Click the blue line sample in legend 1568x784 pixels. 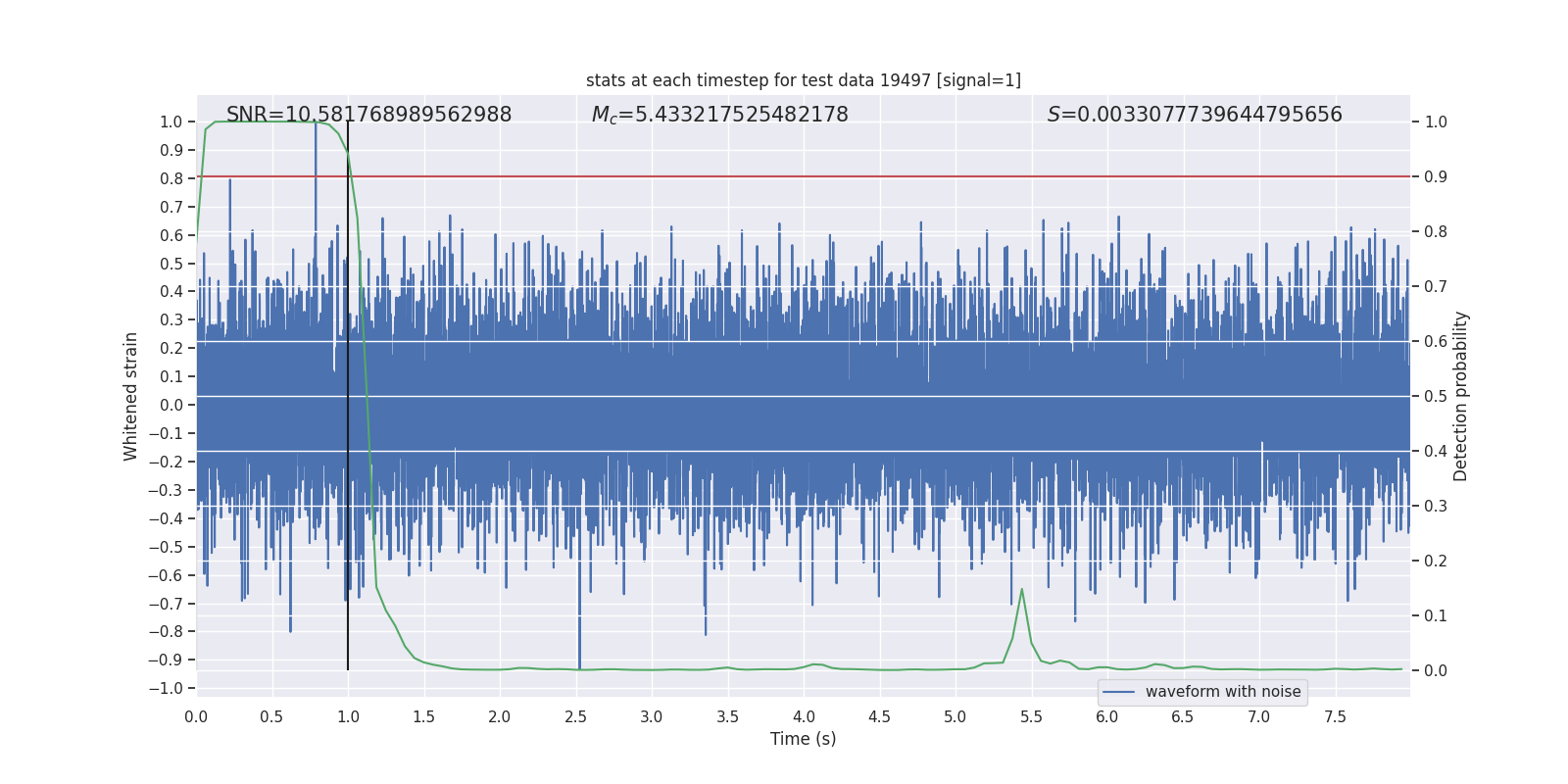tap(1118, 692)
